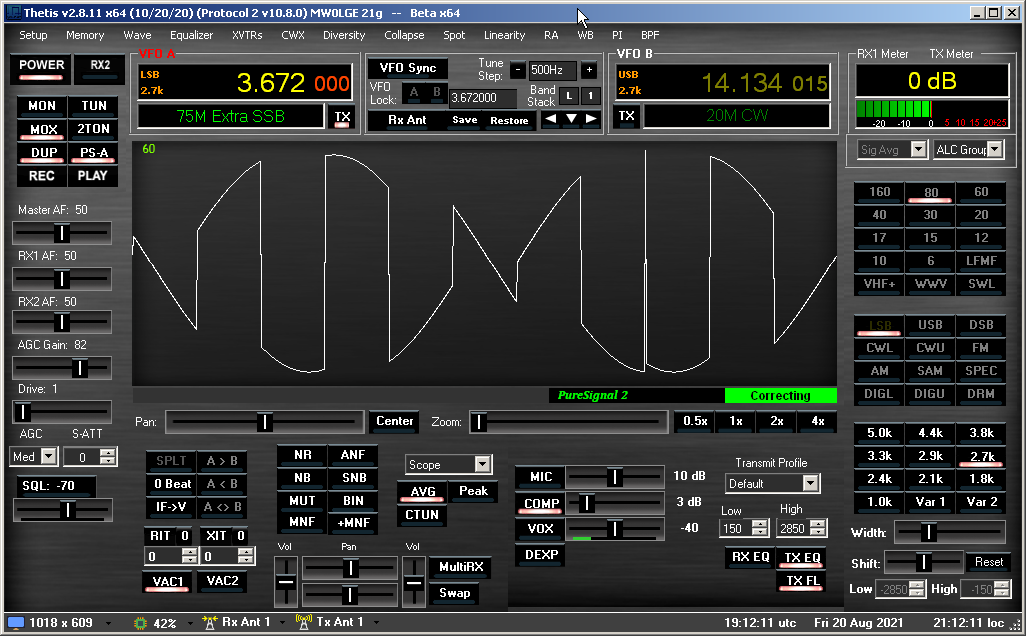Open the Scope display mode dropdown
Image resolution: width=1026 pixels, height=636 pixels.
483,464
